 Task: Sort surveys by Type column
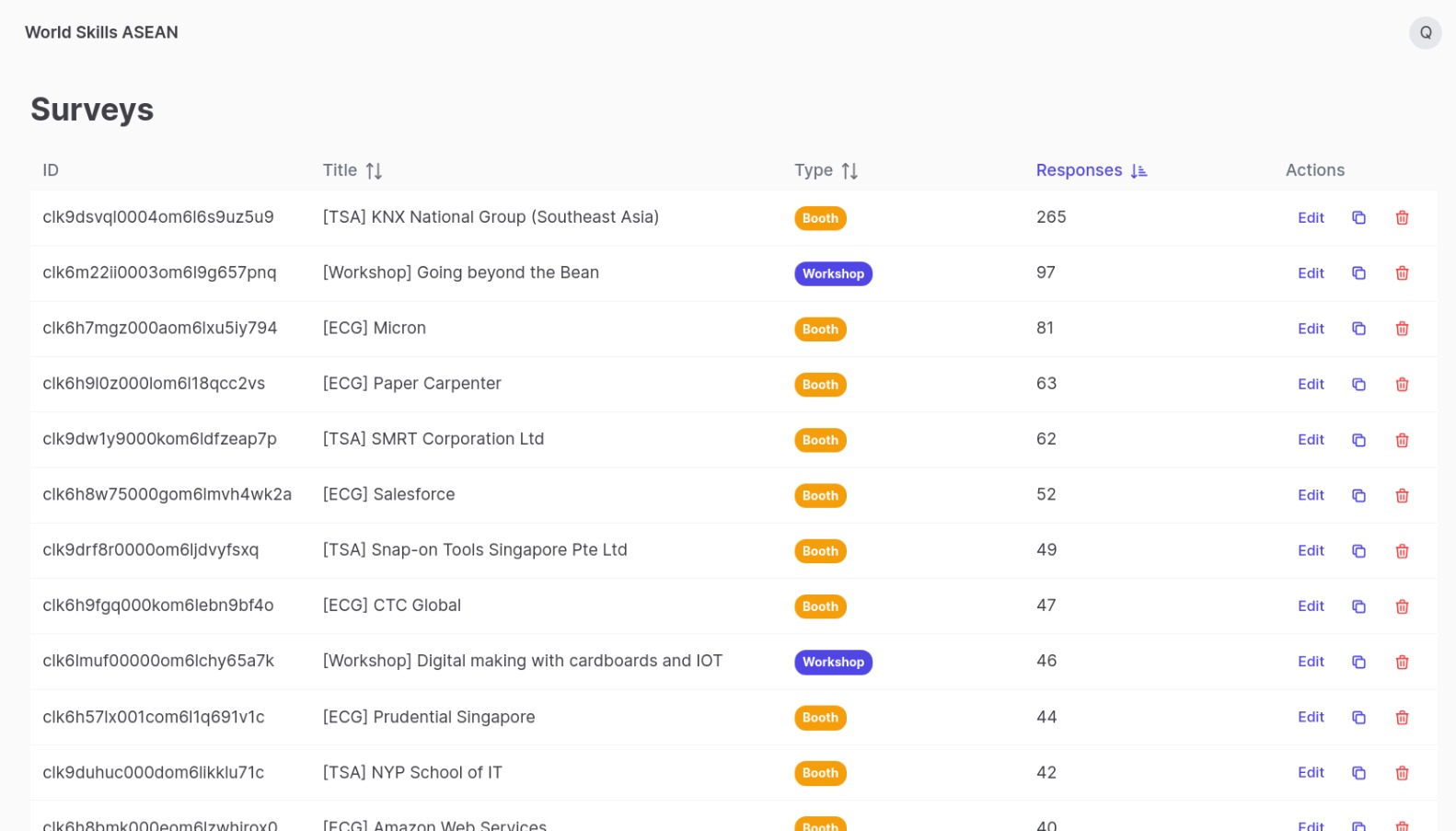[x=849, y=171]
